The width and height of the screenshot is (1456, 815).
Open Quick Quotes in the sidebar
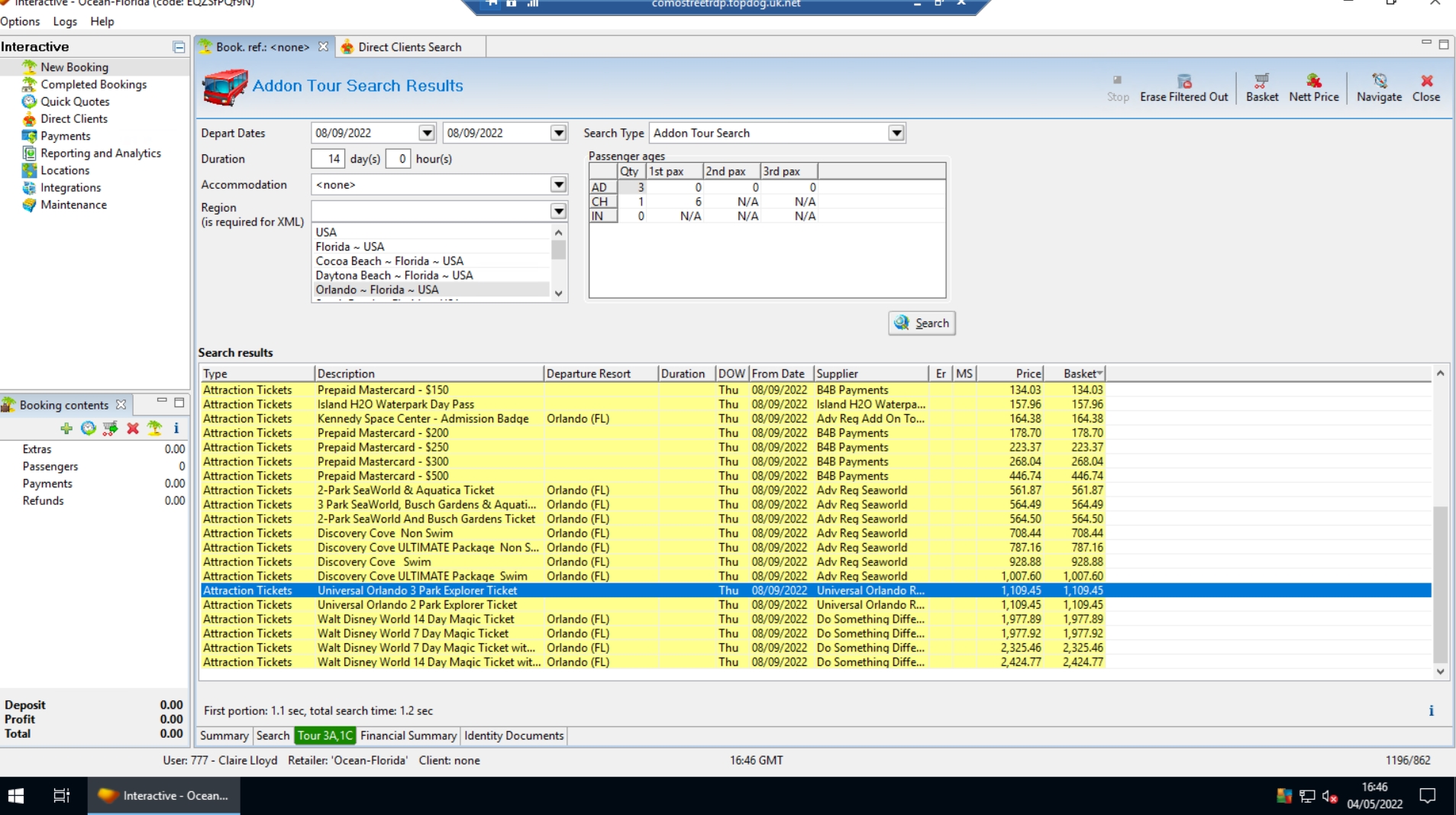(75, 102)
